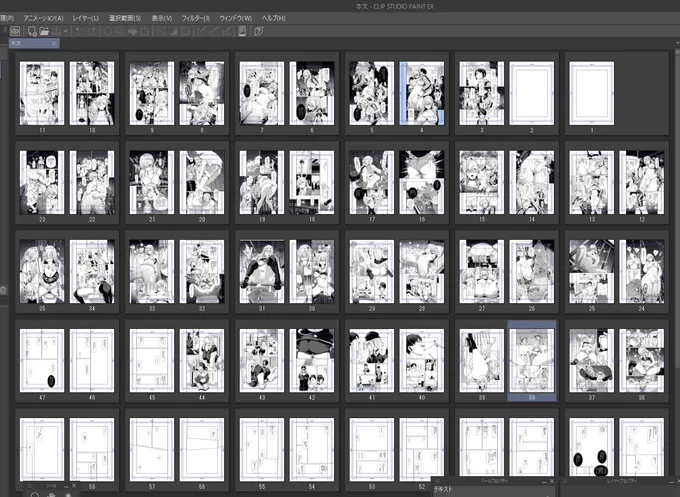Select highlighted page 38 thumbnail
680x497 pixels.
[x=532, y=360]
